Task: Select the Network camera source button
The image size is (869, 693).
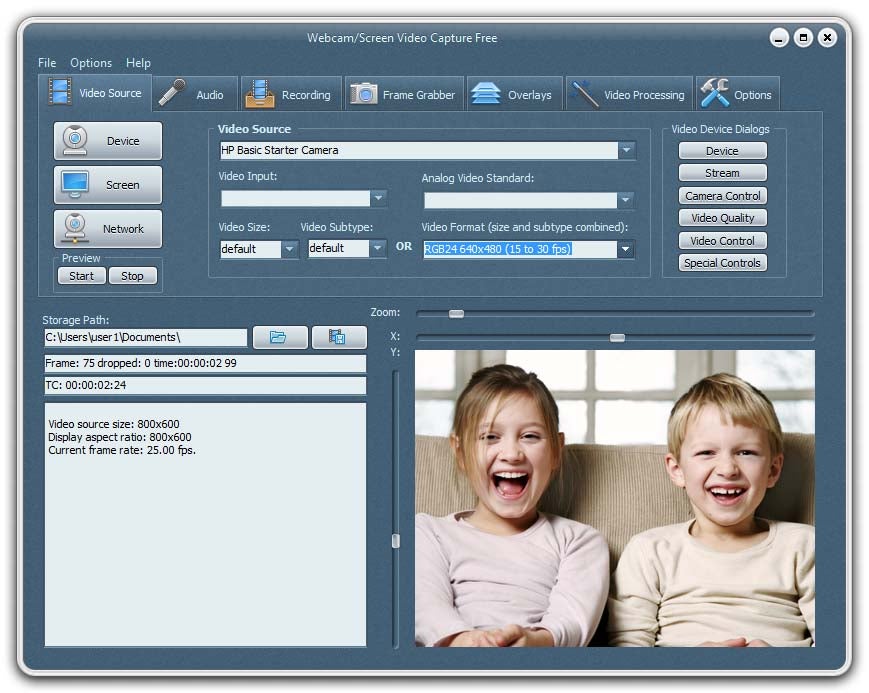Action: [x=108, y=229]
